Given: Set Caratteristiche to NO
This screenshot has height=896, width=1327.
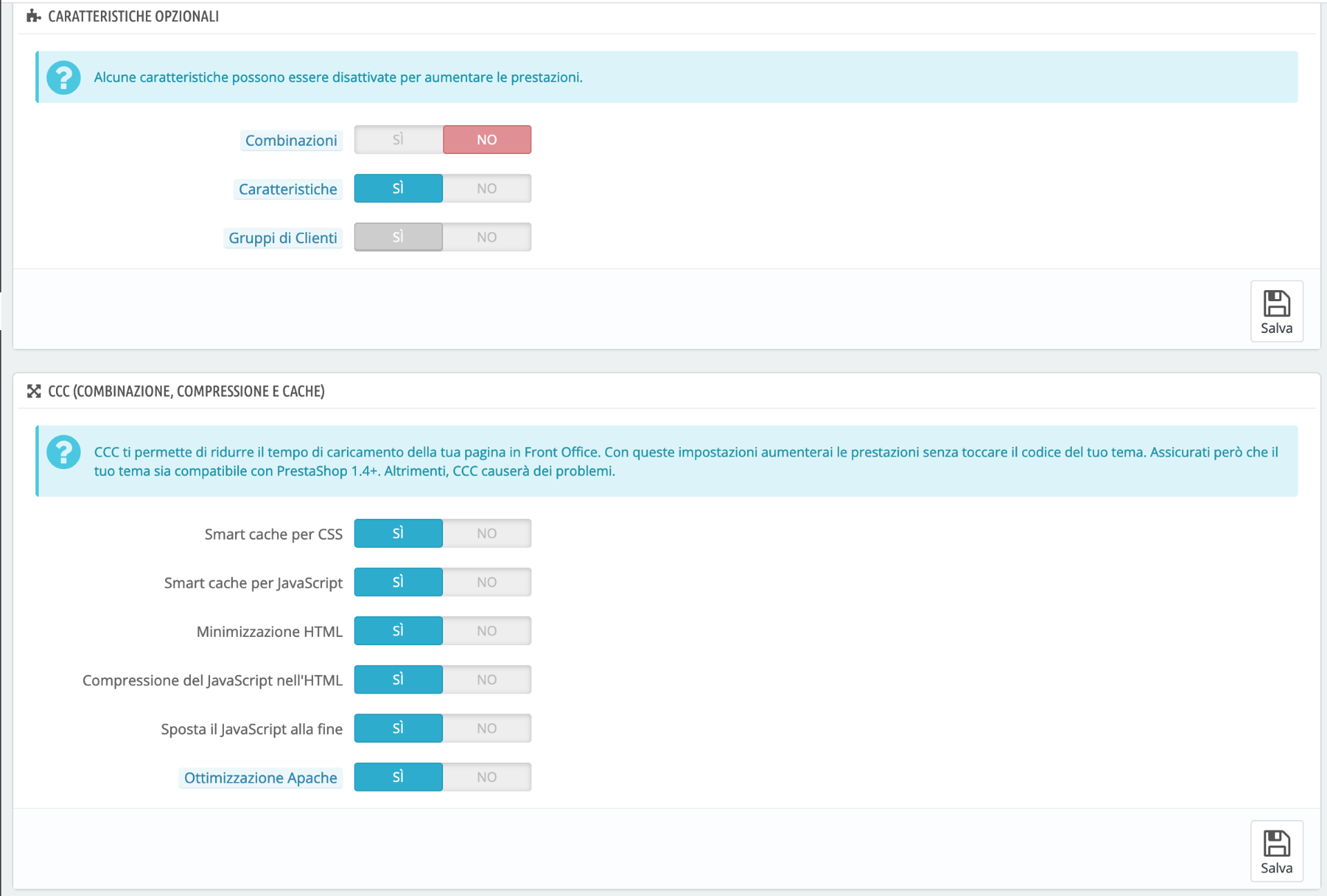Looking at the screenshot, I should pyautogui.click(x=487, y=189).
